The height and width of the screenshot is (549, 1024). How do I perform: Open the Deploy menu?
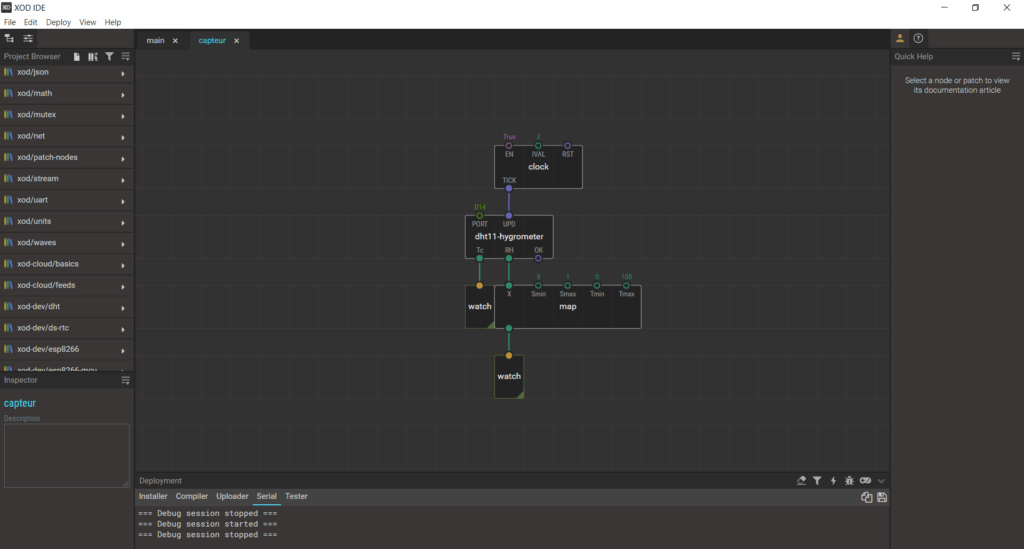58,22
